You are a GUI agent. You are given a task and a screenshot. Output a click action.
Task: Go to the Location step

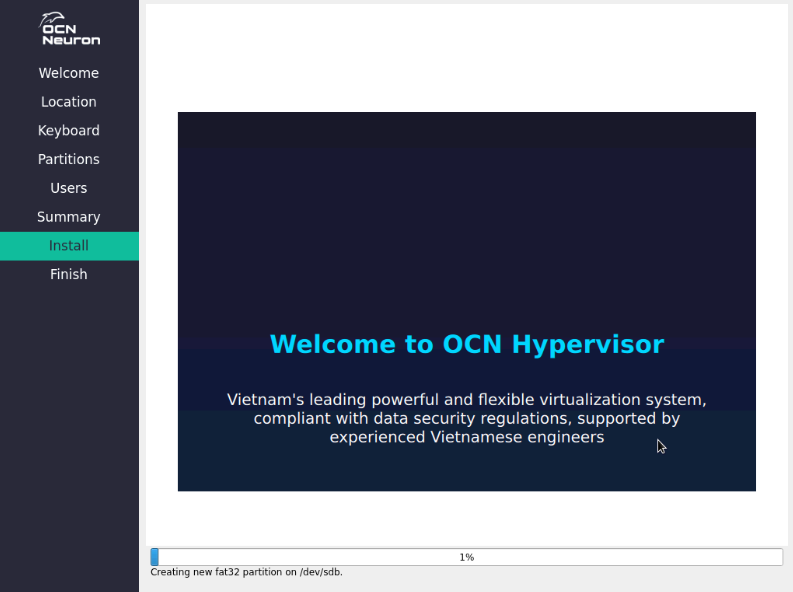tap(69, 102)
